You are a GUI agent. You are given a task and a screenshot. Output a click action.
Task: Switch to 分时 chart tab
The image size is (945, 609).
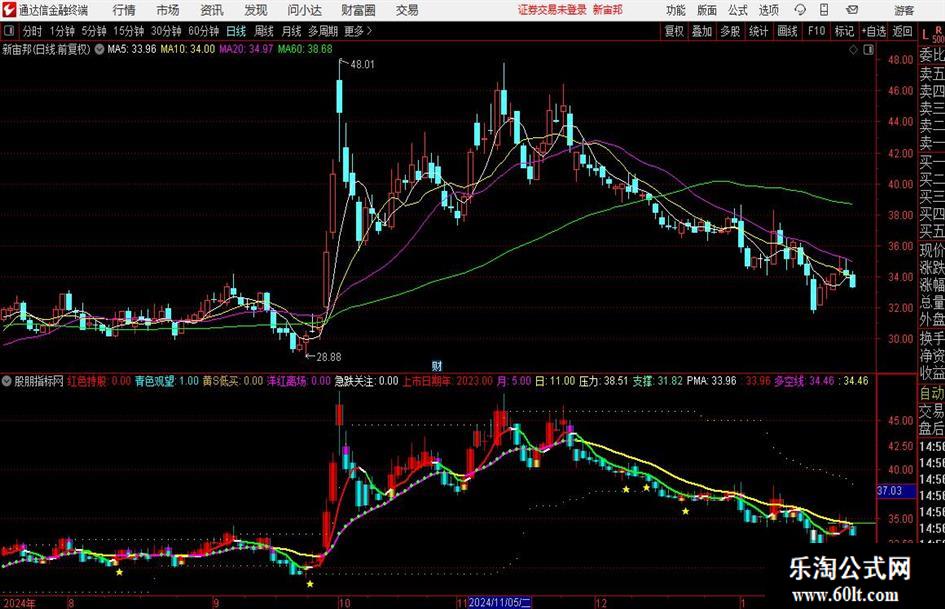click(33, 31)
